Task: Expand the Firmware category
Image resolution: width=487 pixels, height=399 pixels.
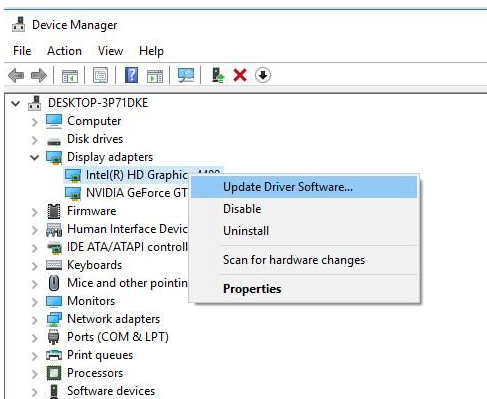Action: [34, 212]
